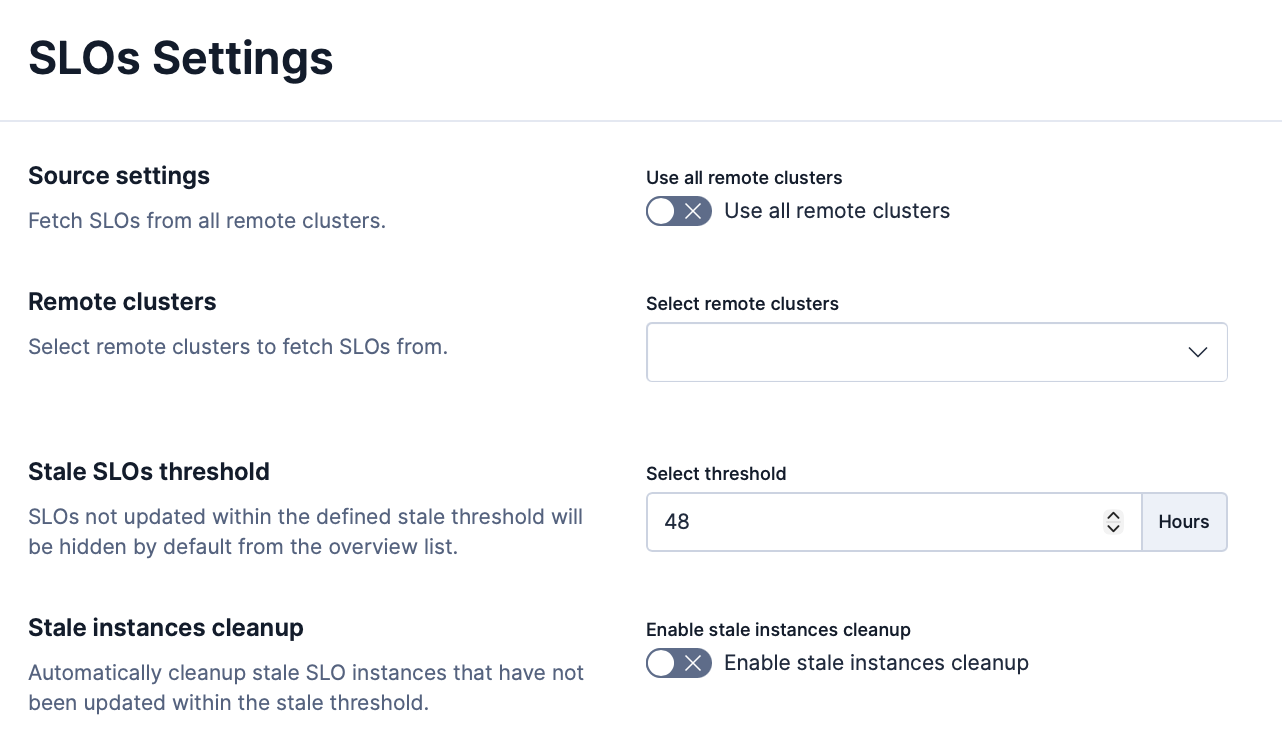Toggle the Use all remote clusters switch

[x=678, y=211]
